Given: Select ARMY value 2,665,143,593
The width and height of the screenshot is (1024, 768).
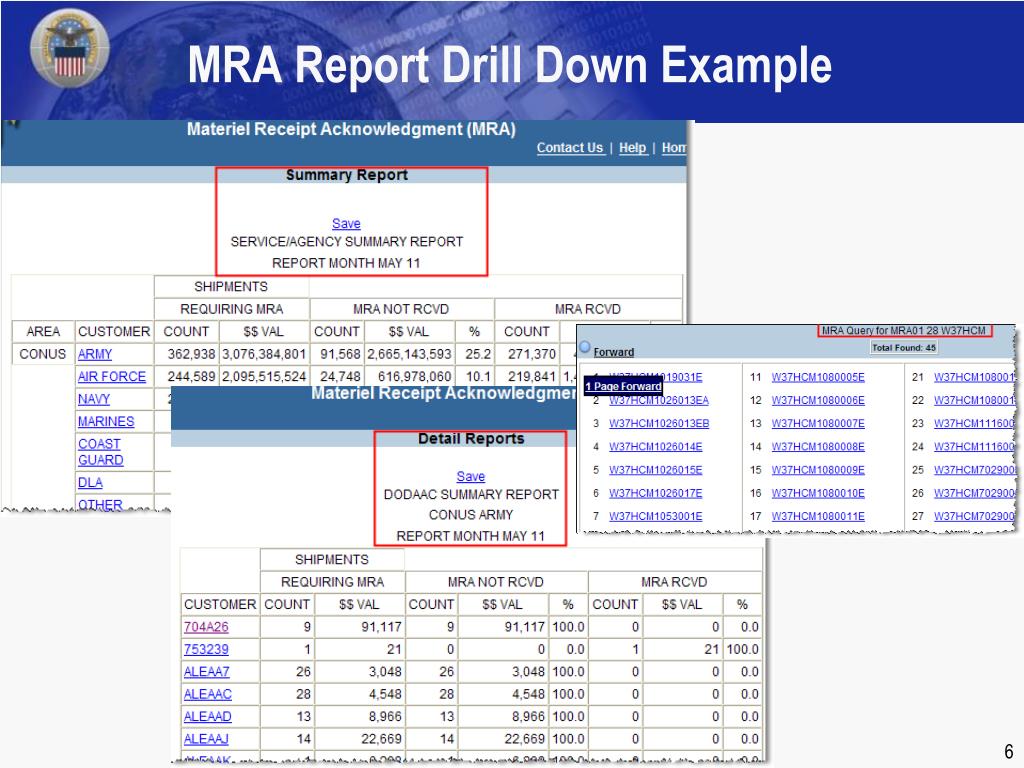Looking at the screenshot, I should click(409, 354).
